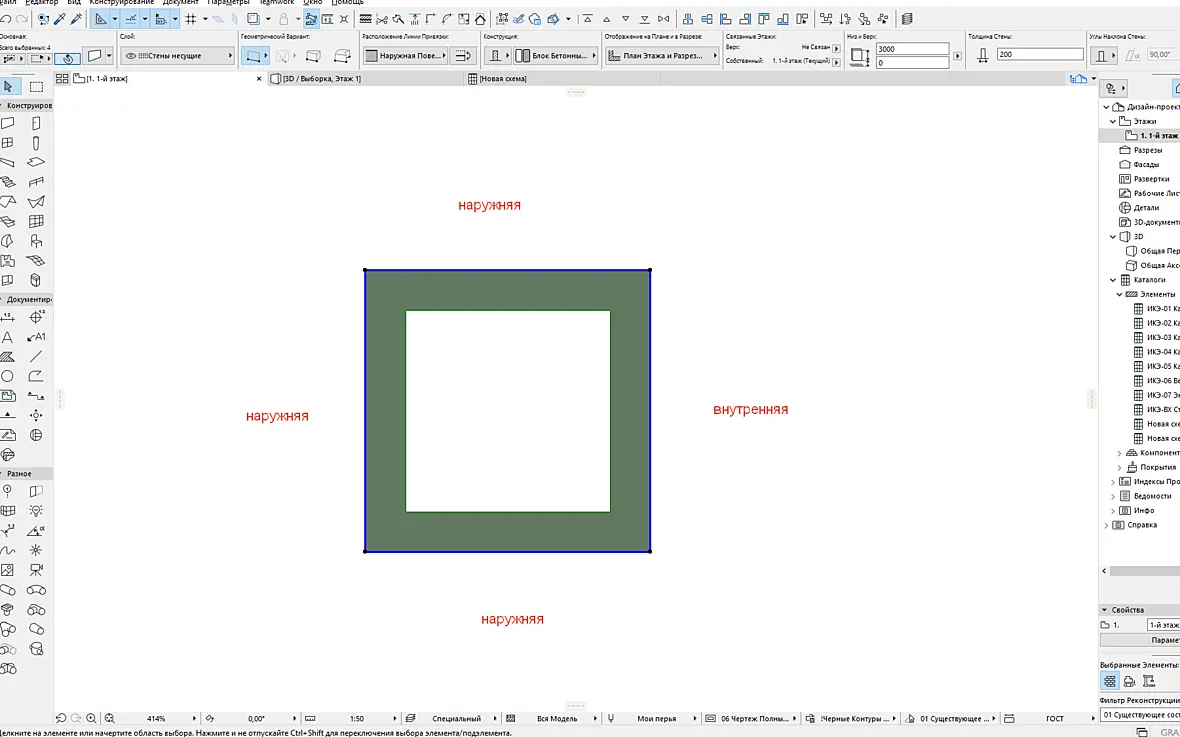Select the Arrow selection tool
This screenshot has height=737, width=1180.
tap(8, 87)
